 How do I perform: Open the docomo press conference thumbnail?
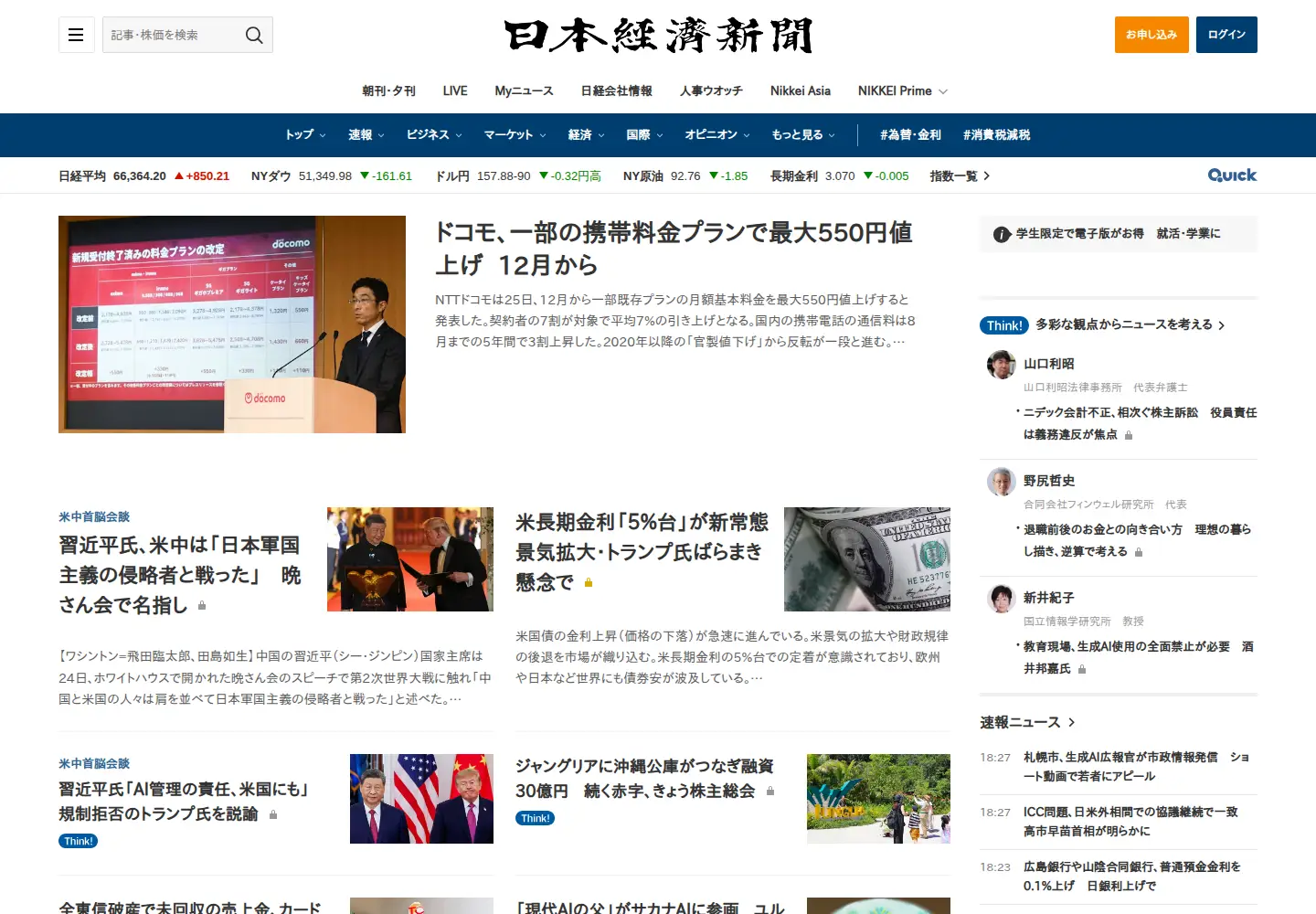232,324
